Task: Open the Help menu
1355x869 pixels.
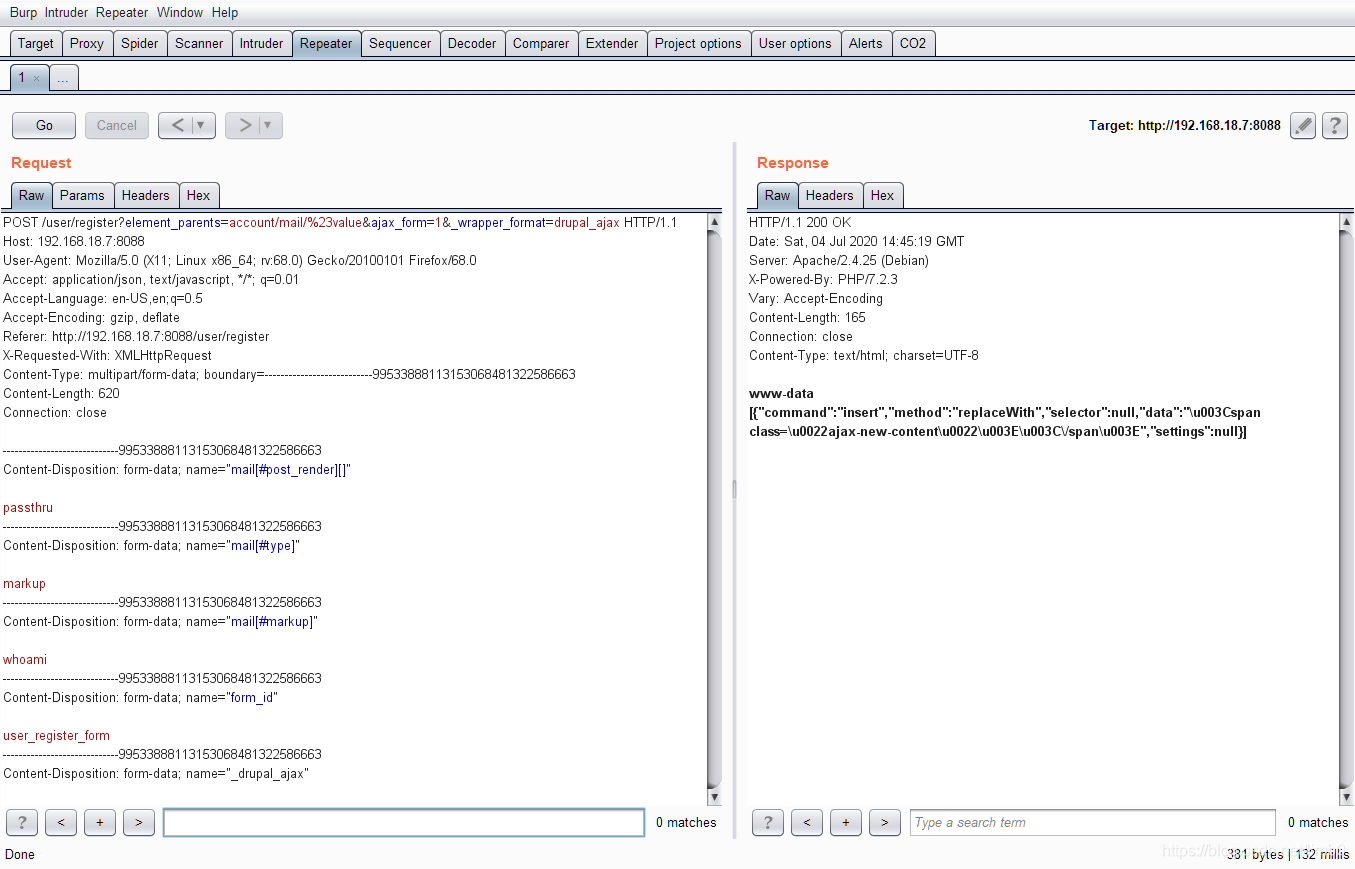Action: point(225,12)
